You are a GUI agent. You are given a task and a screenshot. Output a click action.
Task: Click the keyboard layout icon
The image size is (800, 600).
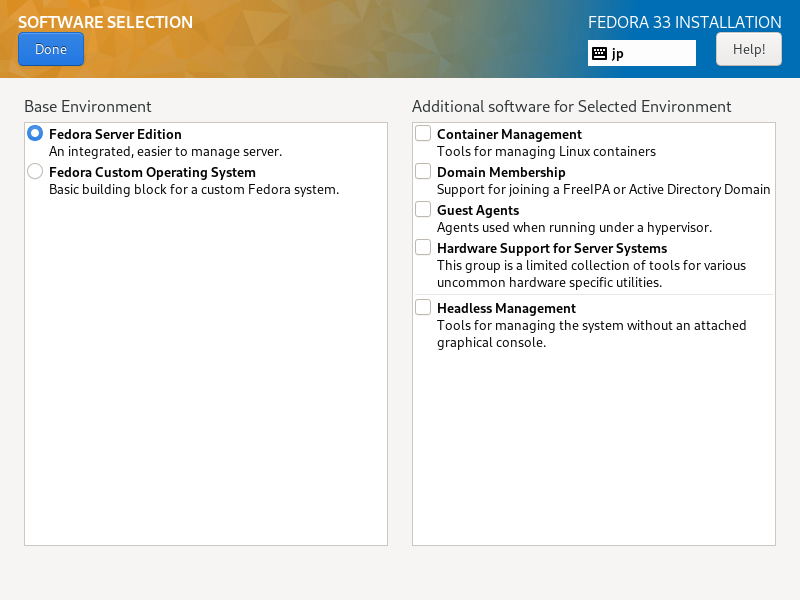[x=599, y=53]
